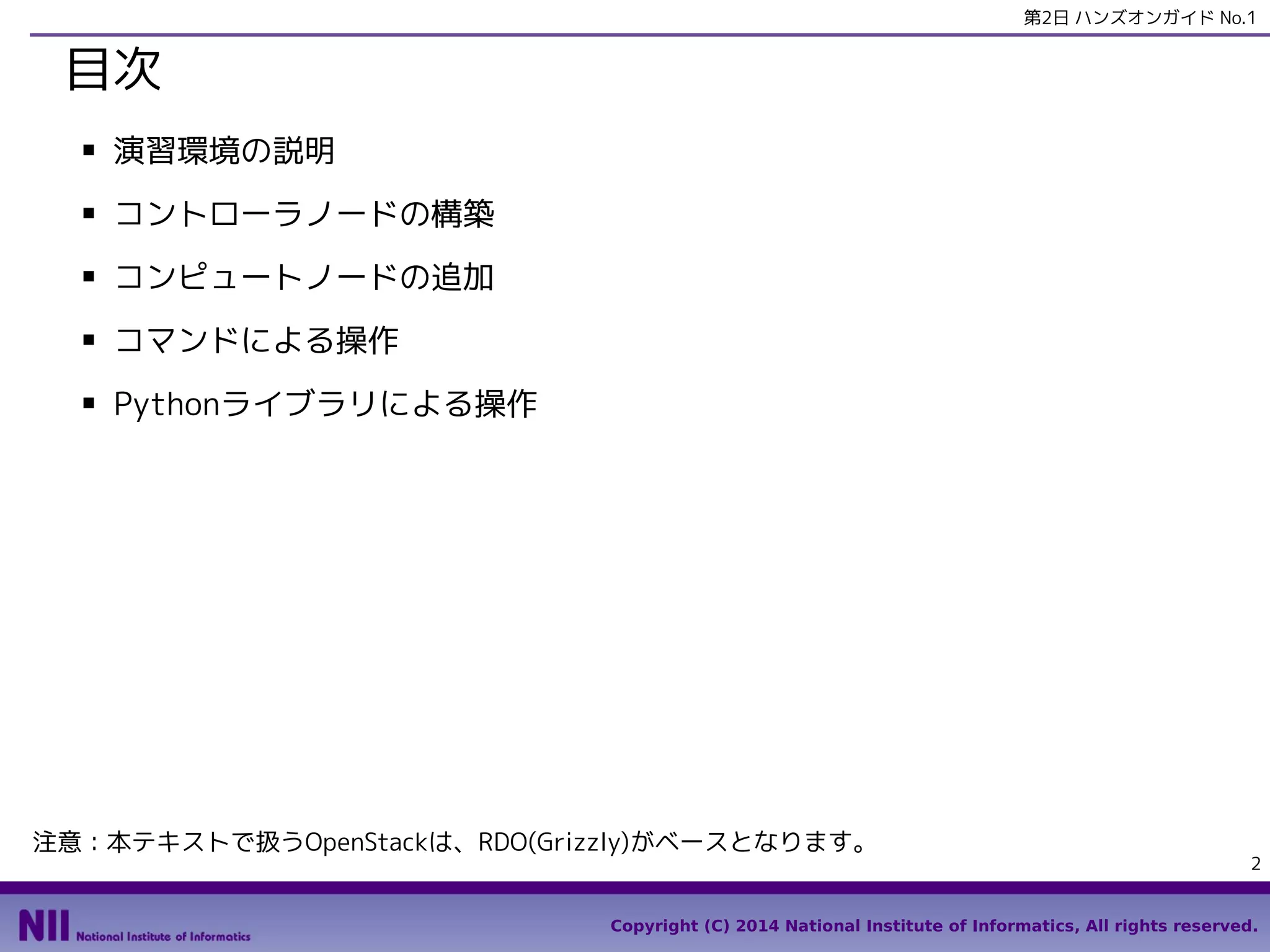Click the National Institute of Informatics logo text
Screen dimensions: 1270x952
click(163, 937)
